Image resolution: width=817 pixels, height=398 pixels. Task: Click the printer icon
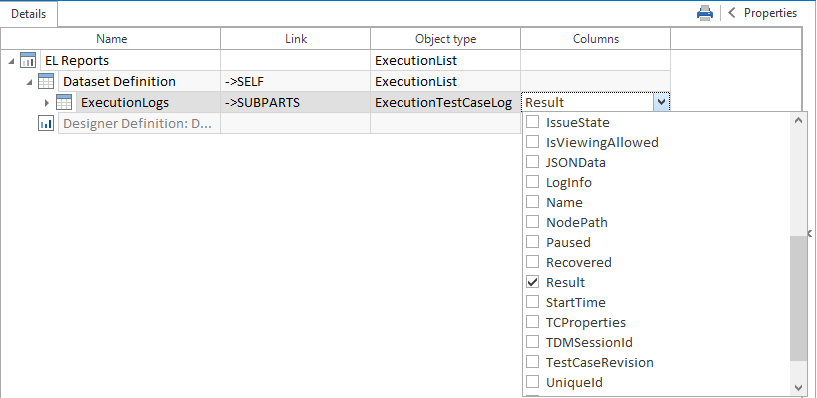704,13
